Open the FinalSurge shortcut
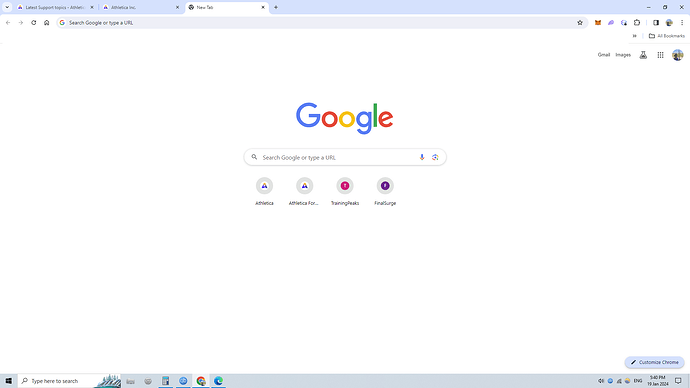This screenshot has height=388, width=690. click(385, 191)
